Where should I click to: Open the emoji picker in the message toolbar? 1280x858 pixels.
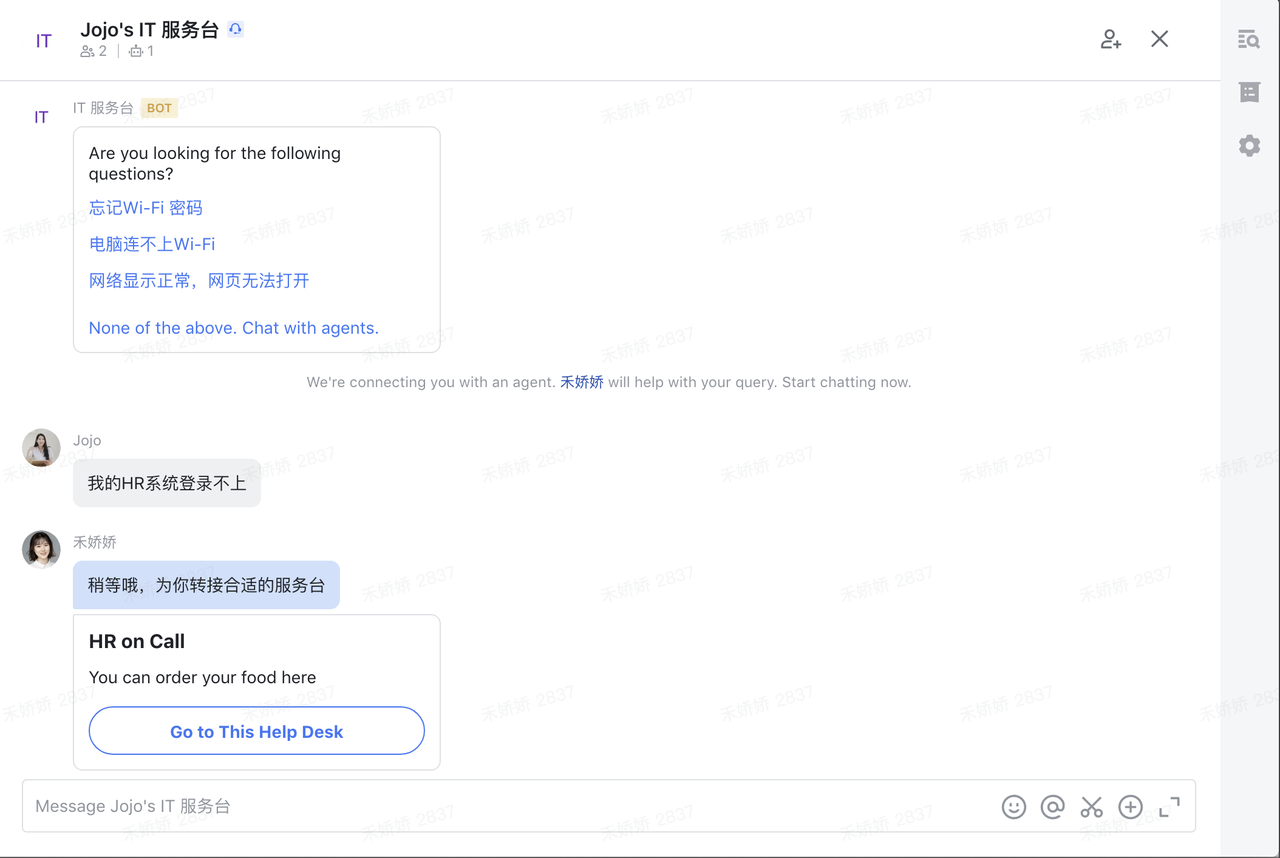(1013, 806)
